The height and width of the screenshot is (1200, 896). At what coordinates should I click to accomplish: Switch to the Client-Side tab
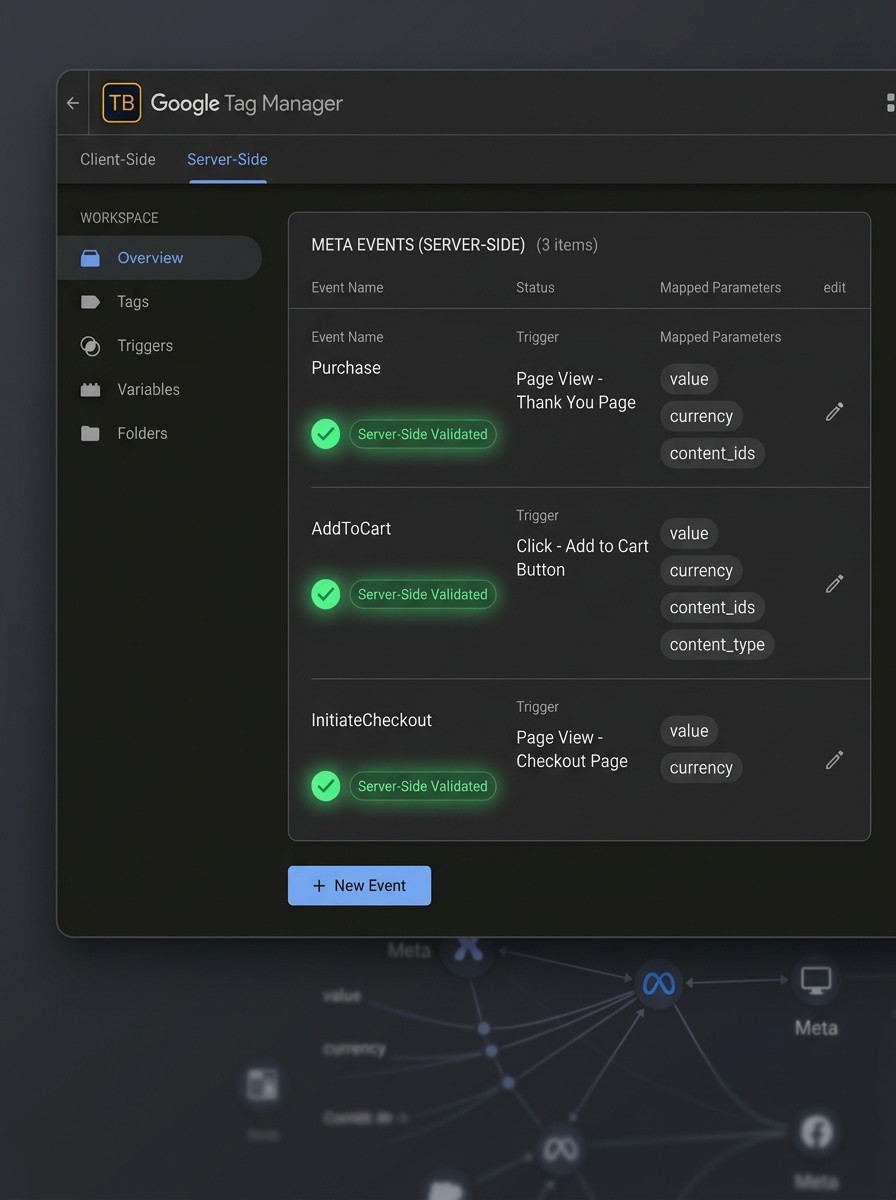pyautogui.click(x=118, y=159)
